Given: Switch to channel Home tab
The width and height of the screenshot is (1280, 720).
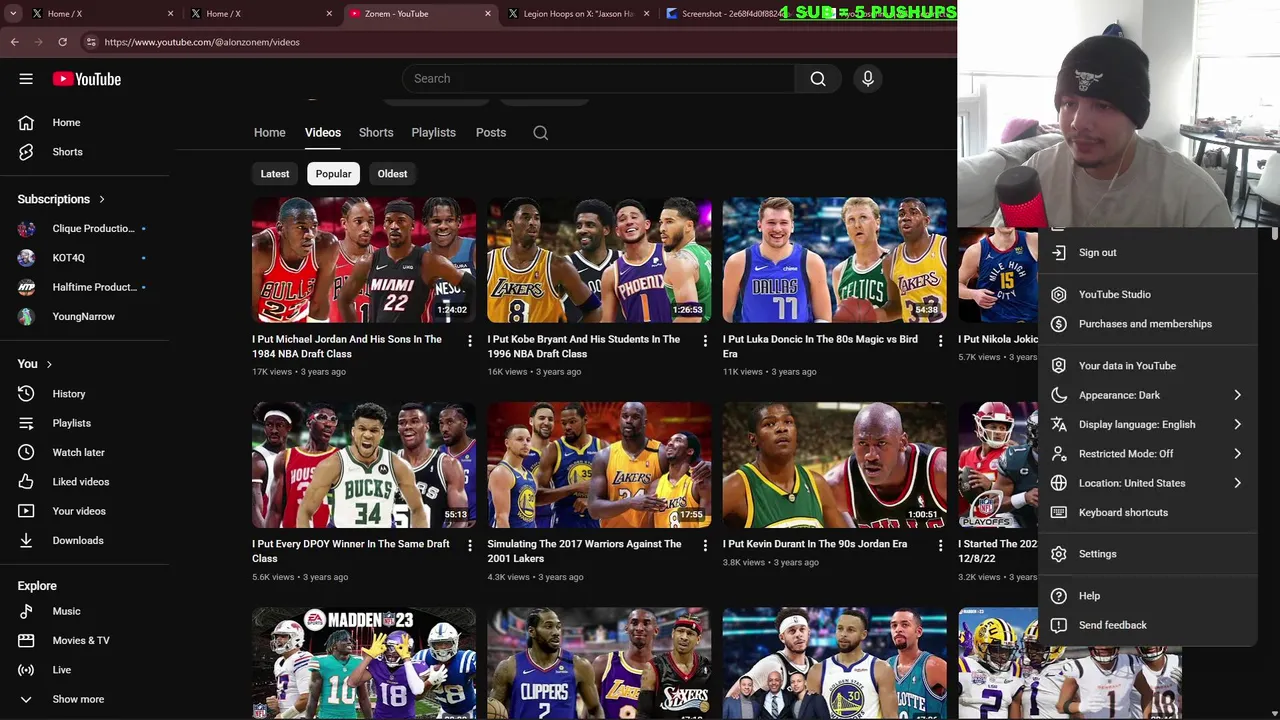Looking at the screenshot, I should coord(269,133).
